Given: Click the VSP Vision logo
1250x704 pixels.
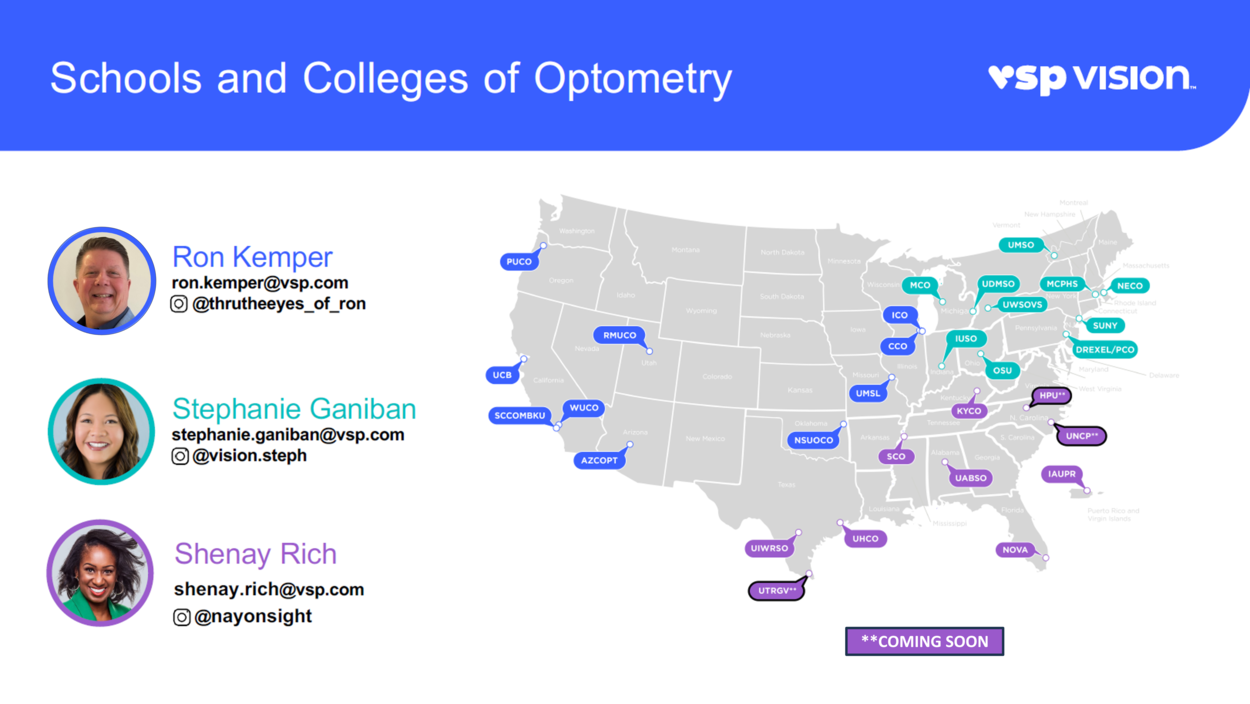Looking at the screenshot, I should [1091, 78].
